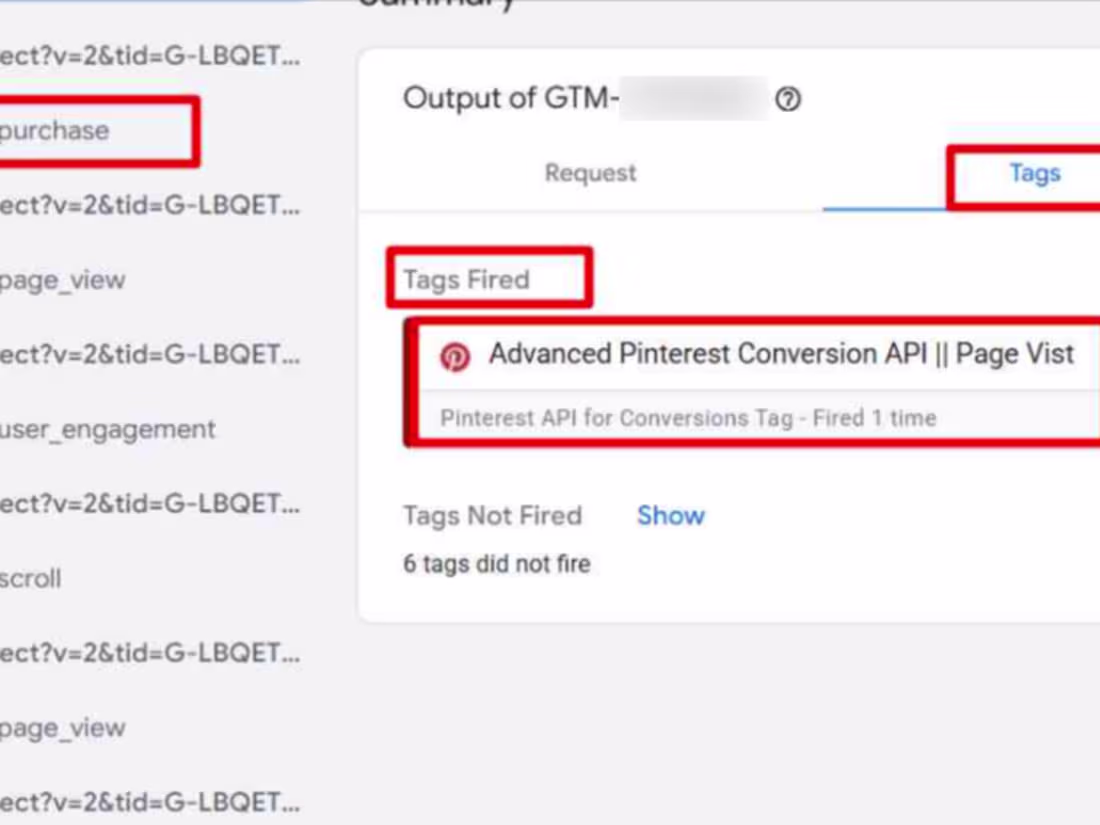Screen dimensions: 1100x825
Task: Select the scroll event
Action: tap(31, 579)
